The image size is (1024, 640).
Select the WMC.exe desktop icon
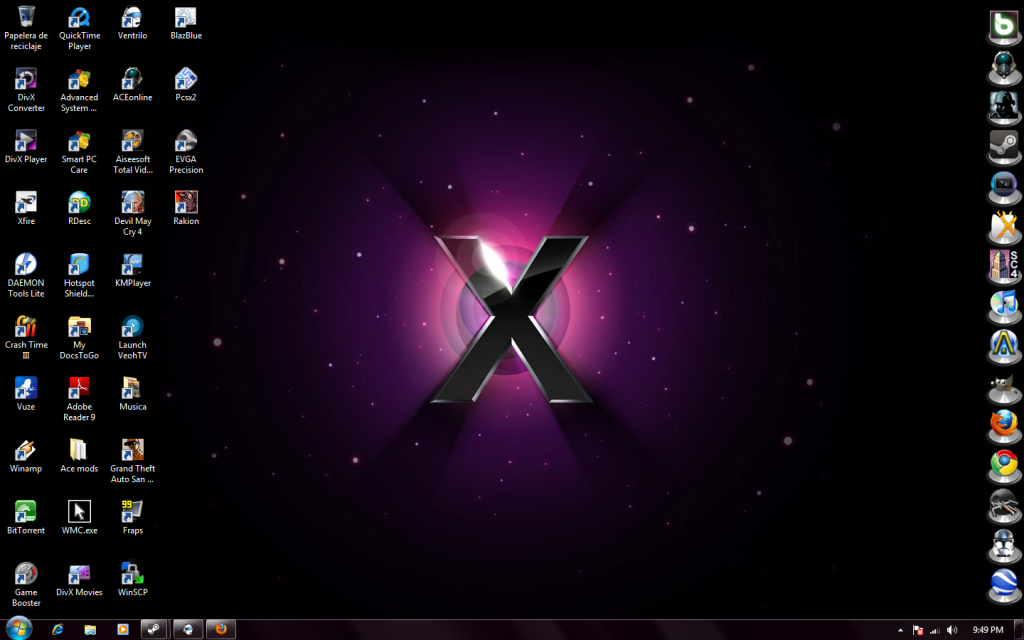[x=79, y=518]
